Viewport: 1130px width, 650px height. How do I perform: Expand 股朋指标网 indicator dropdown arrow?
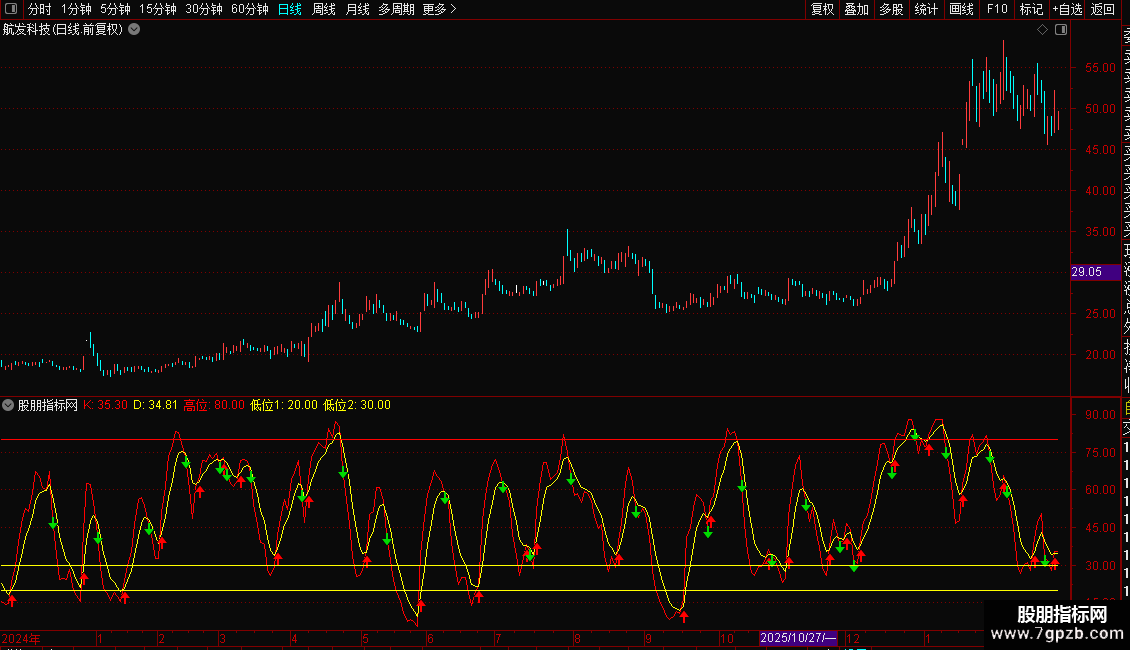(9, 405)
